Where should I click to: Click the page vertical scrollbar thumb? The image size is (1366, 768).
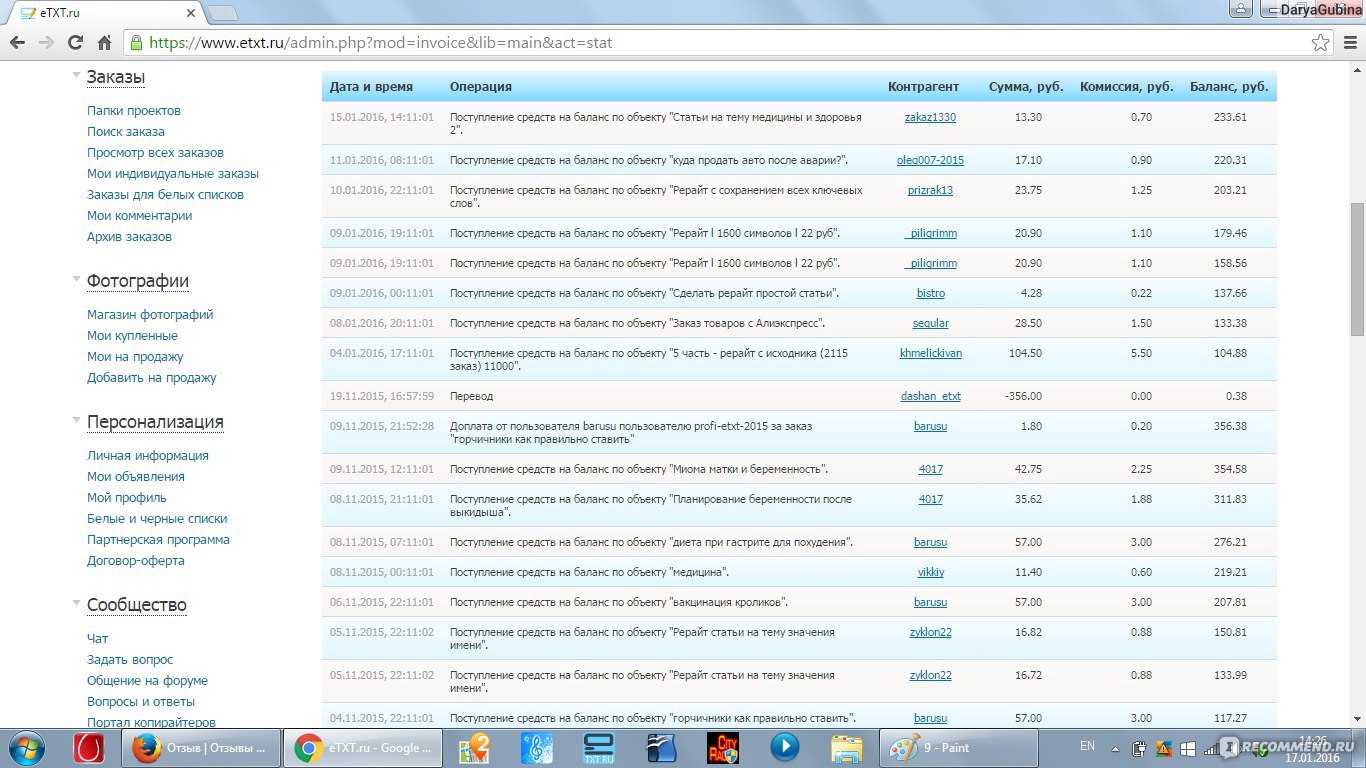click(1357, 269)
